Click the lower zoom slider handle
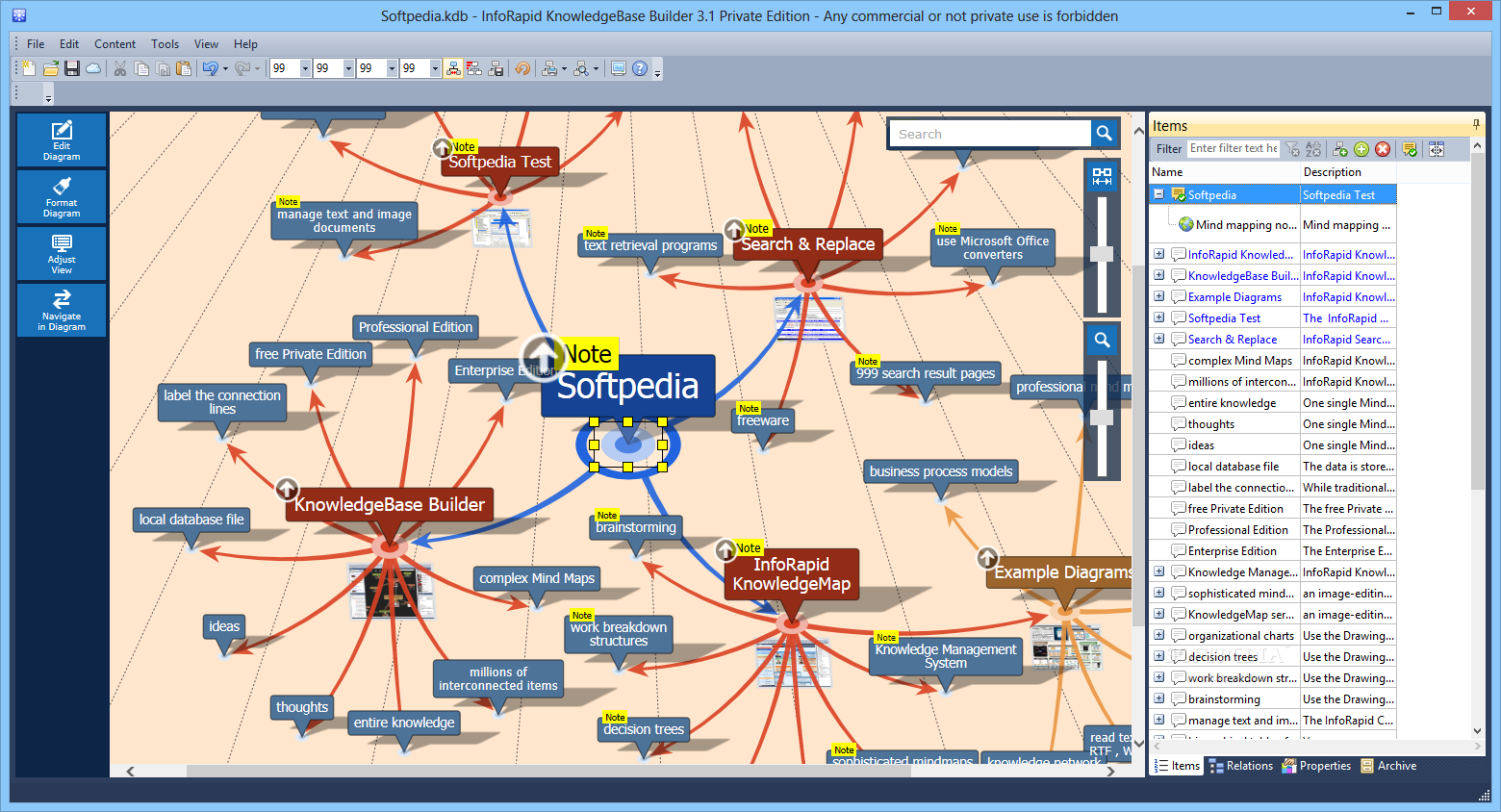The width and height of the screenshot is (1501, 812). tap(1102, 418)
